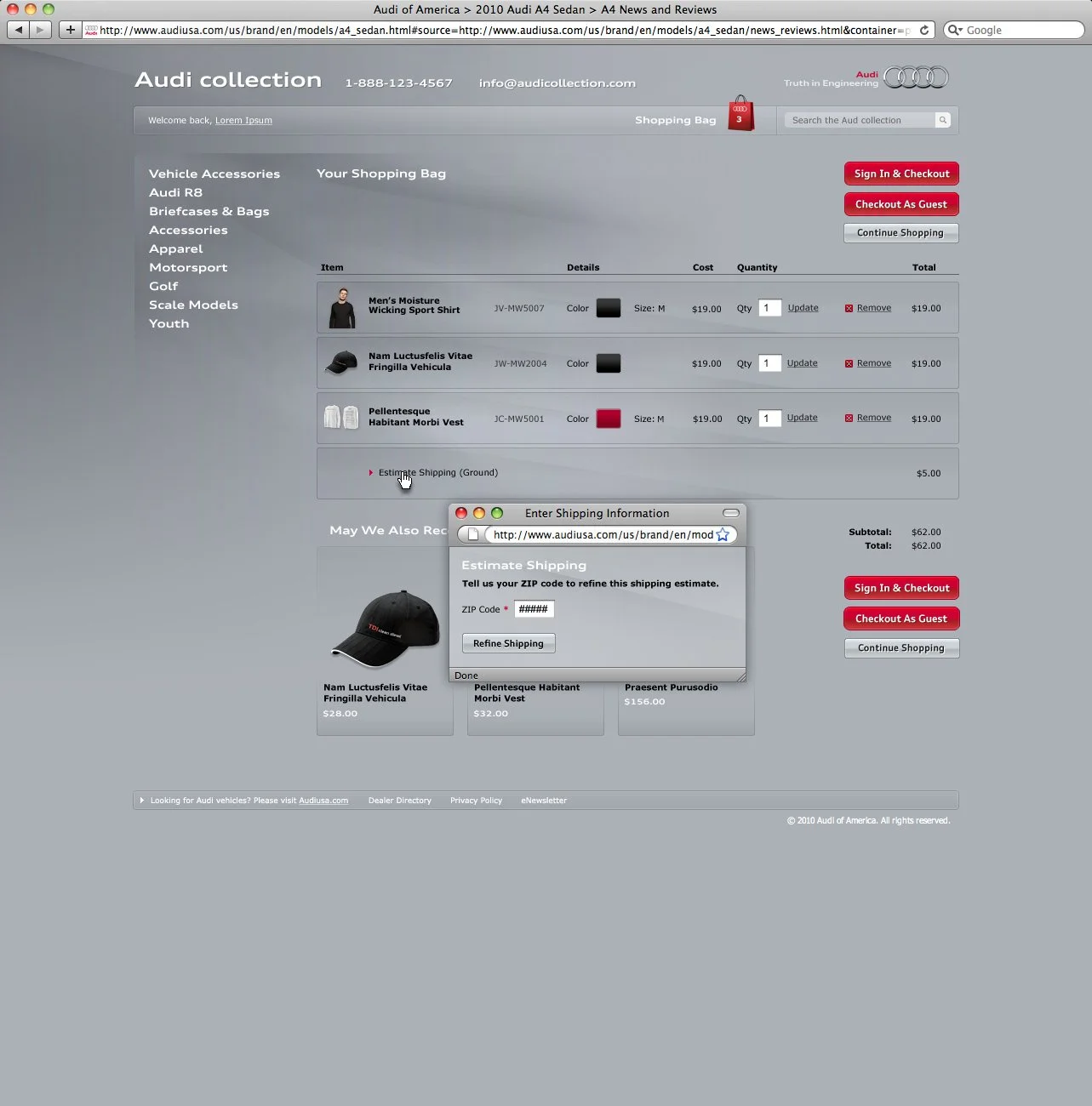The height and width of the screenshot is (1106, 1092).
Task: Open Audi R8 category
Action: pos(175,192)
